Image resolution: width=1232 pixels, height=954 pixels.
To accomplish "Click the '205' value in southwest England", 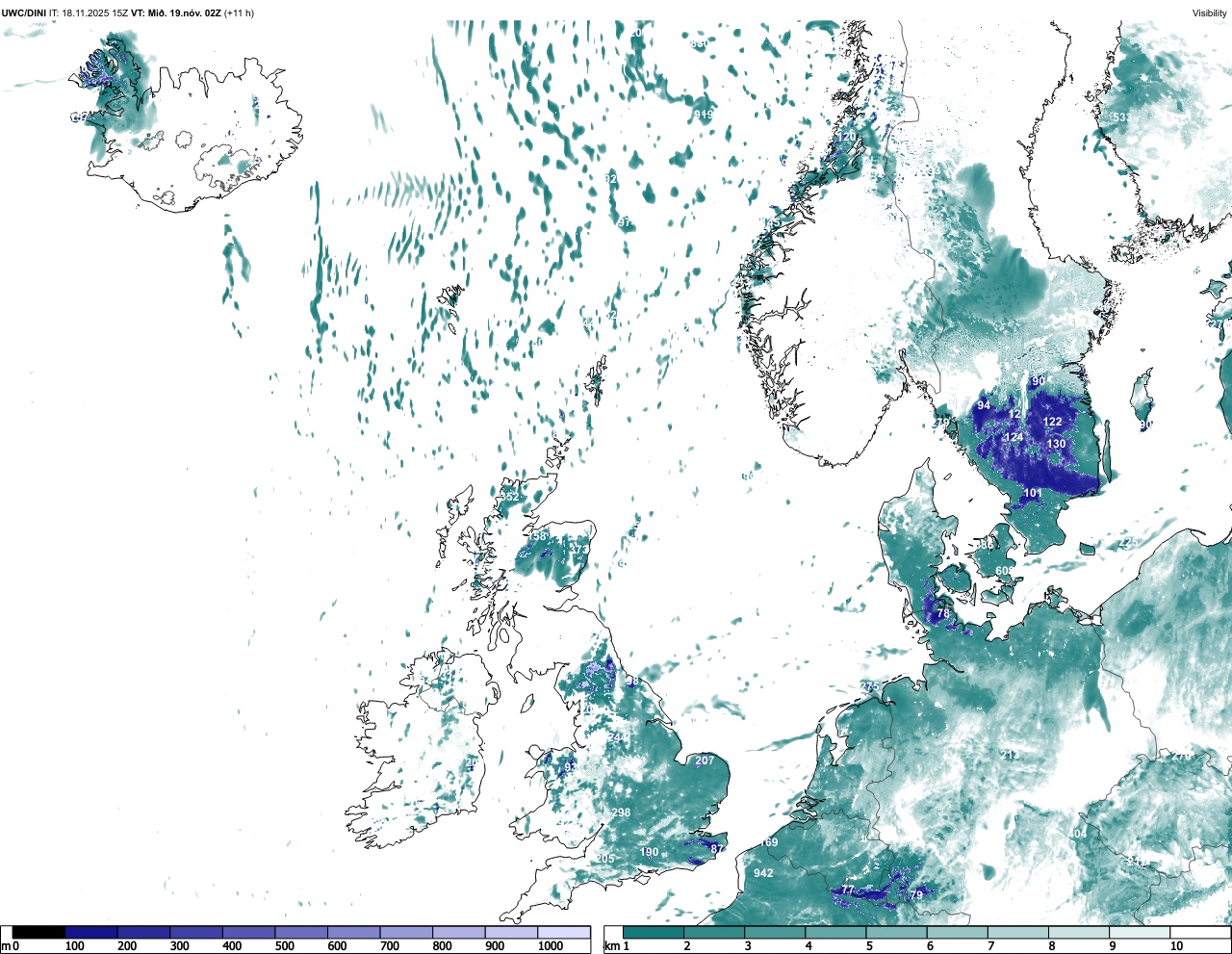I will [604, 859].
